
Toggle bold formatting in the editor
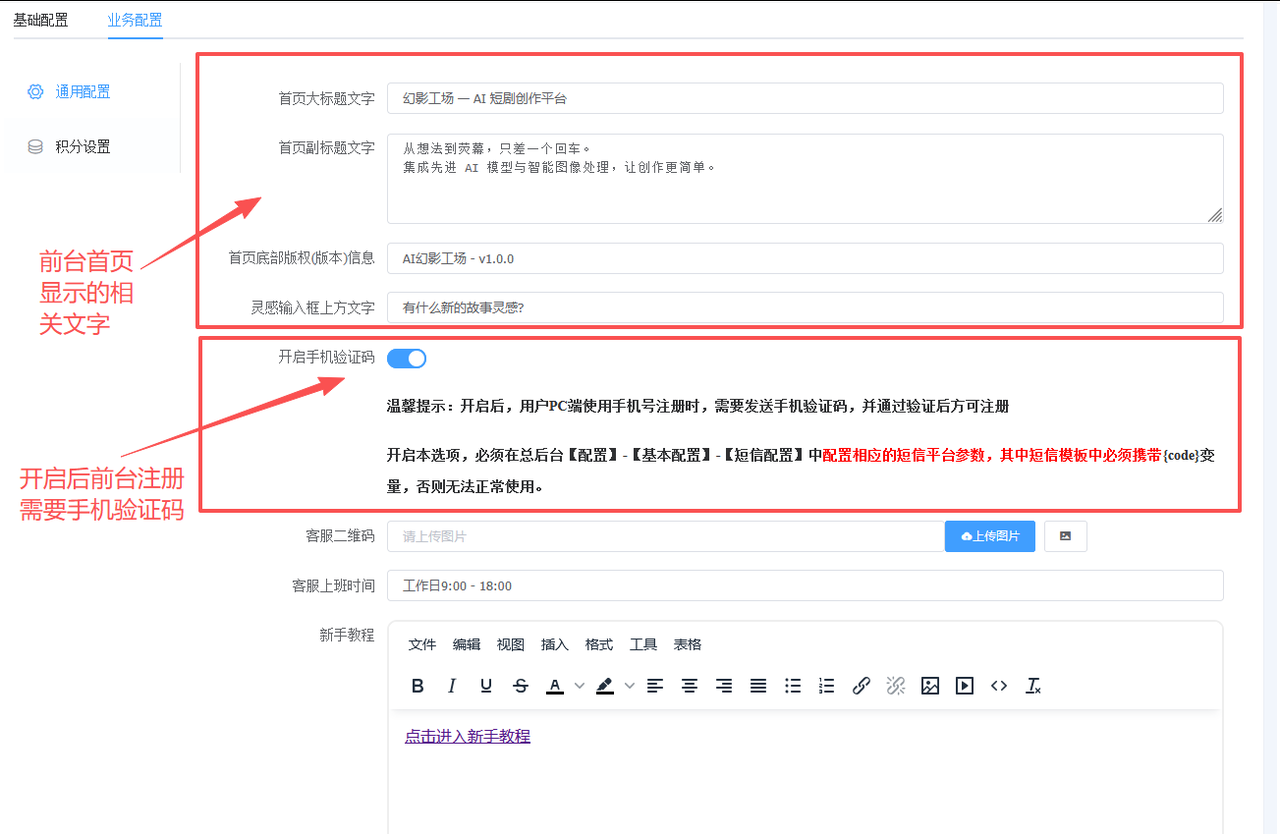(418, 686)
